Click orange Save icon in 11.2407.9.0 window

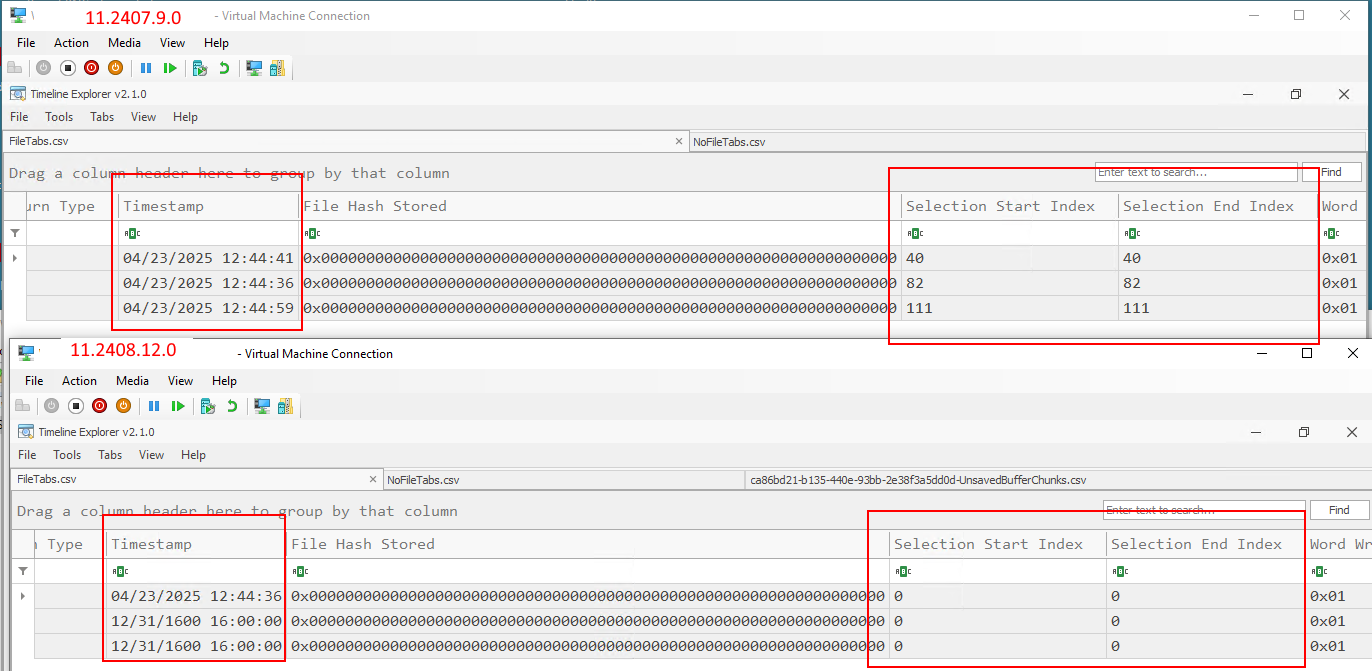[x=115, y=68]
